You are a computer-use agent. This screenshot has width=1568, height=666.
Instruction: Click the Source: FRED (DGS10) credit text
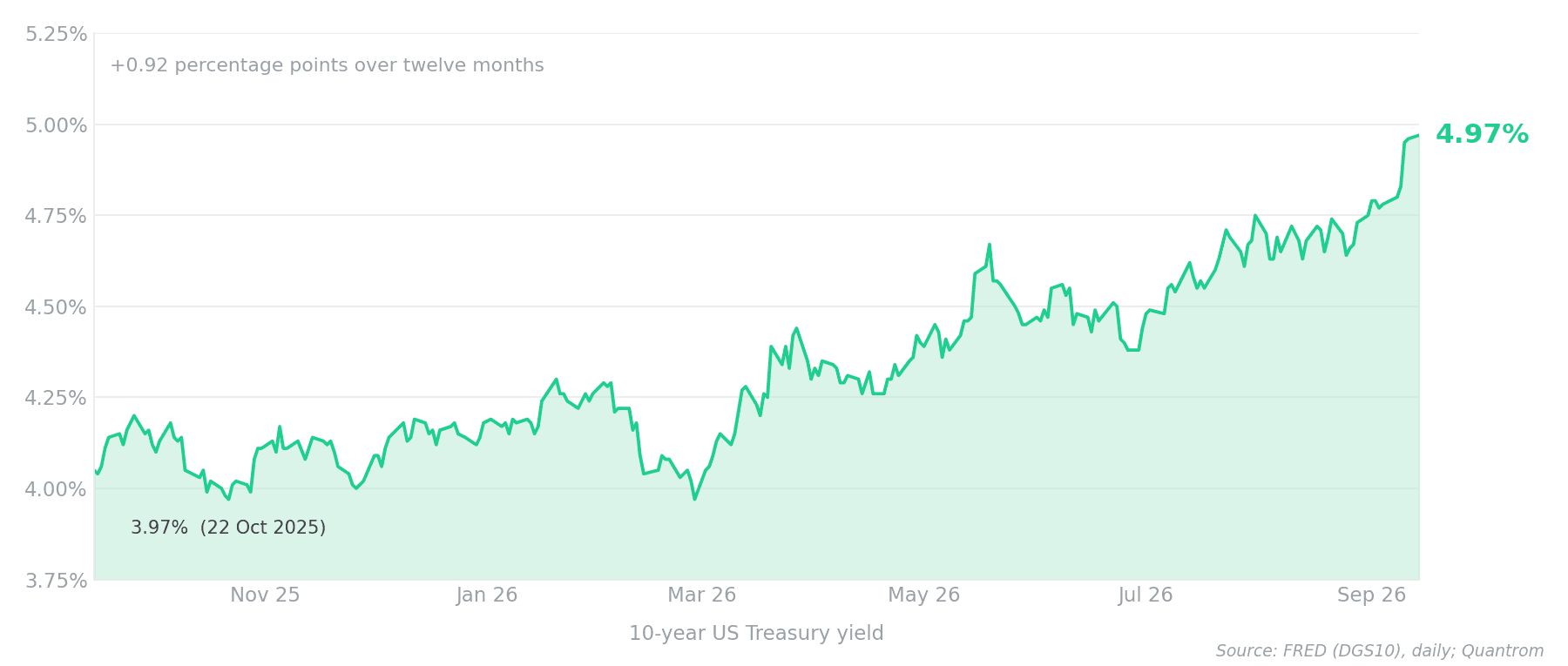[x=1380, y=651]
